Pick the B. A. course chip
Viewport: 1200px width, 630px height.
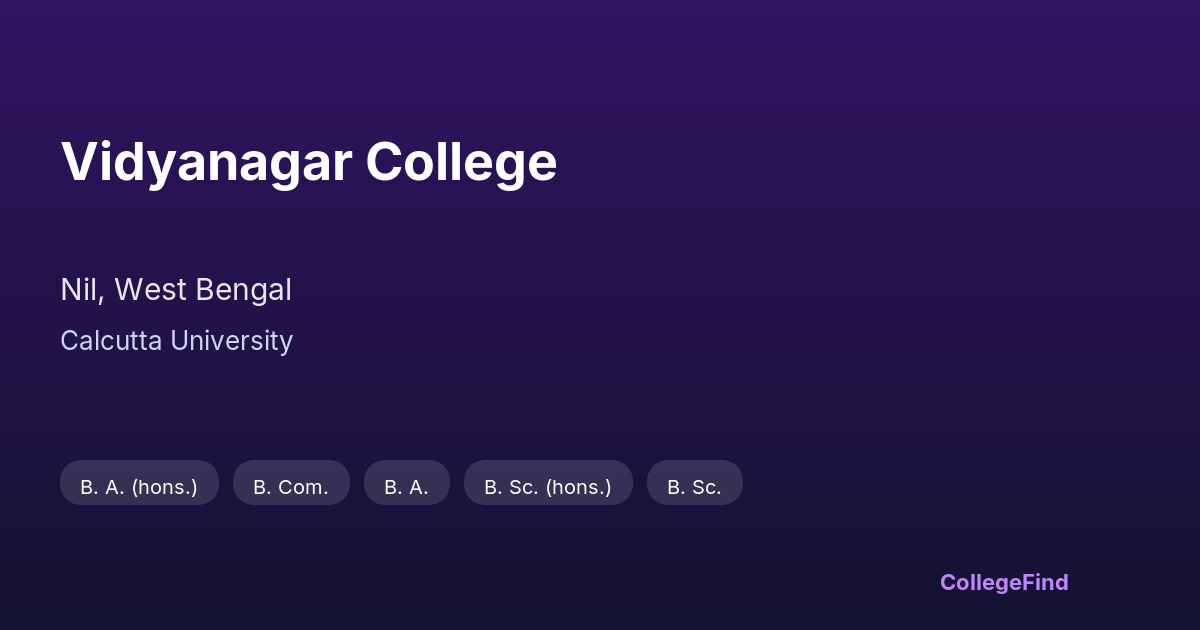click(406, 487)
